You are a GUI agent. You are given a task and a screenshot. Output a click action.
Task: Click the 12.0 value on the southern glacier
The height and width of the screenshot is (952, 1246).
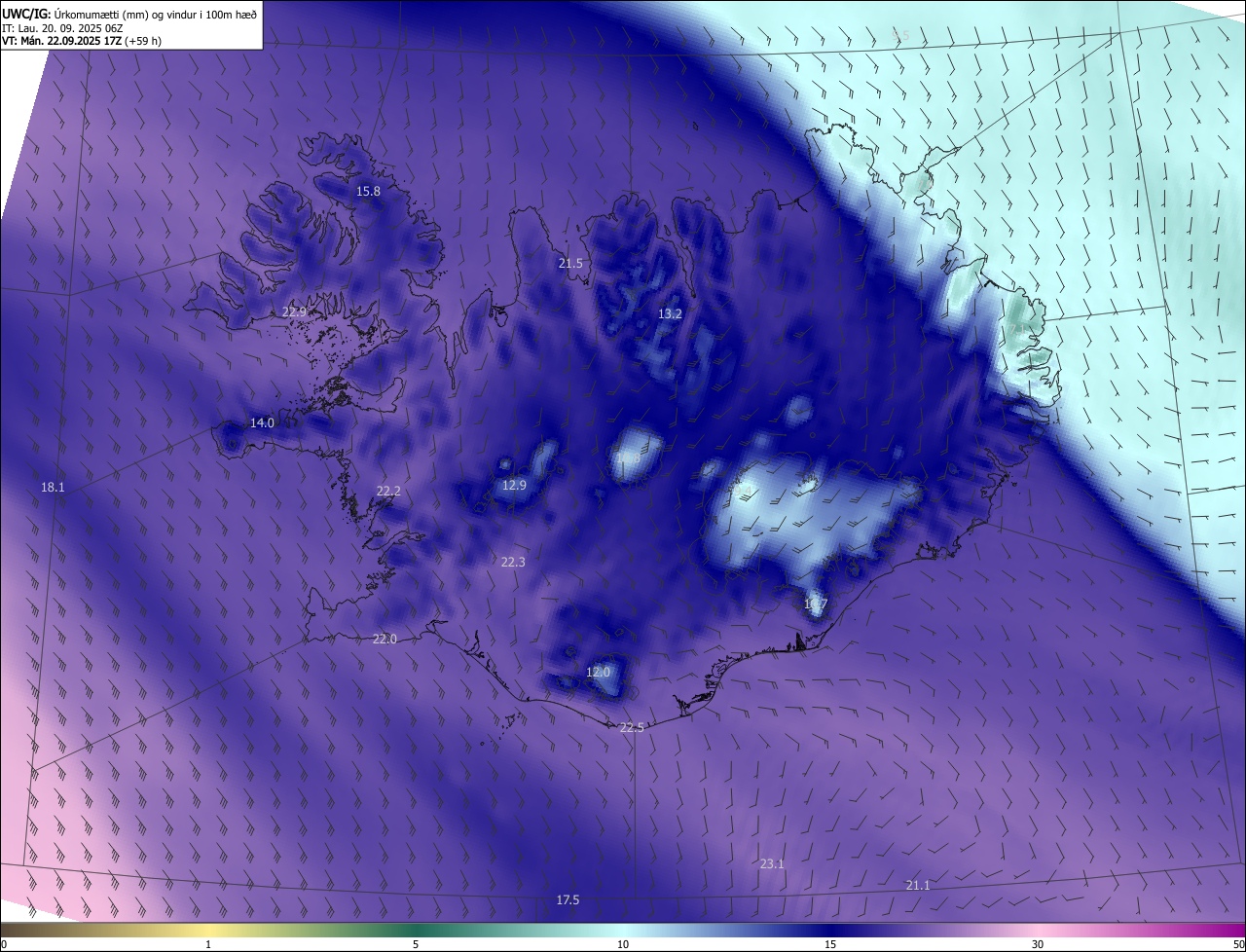click(x=598, y=673)
